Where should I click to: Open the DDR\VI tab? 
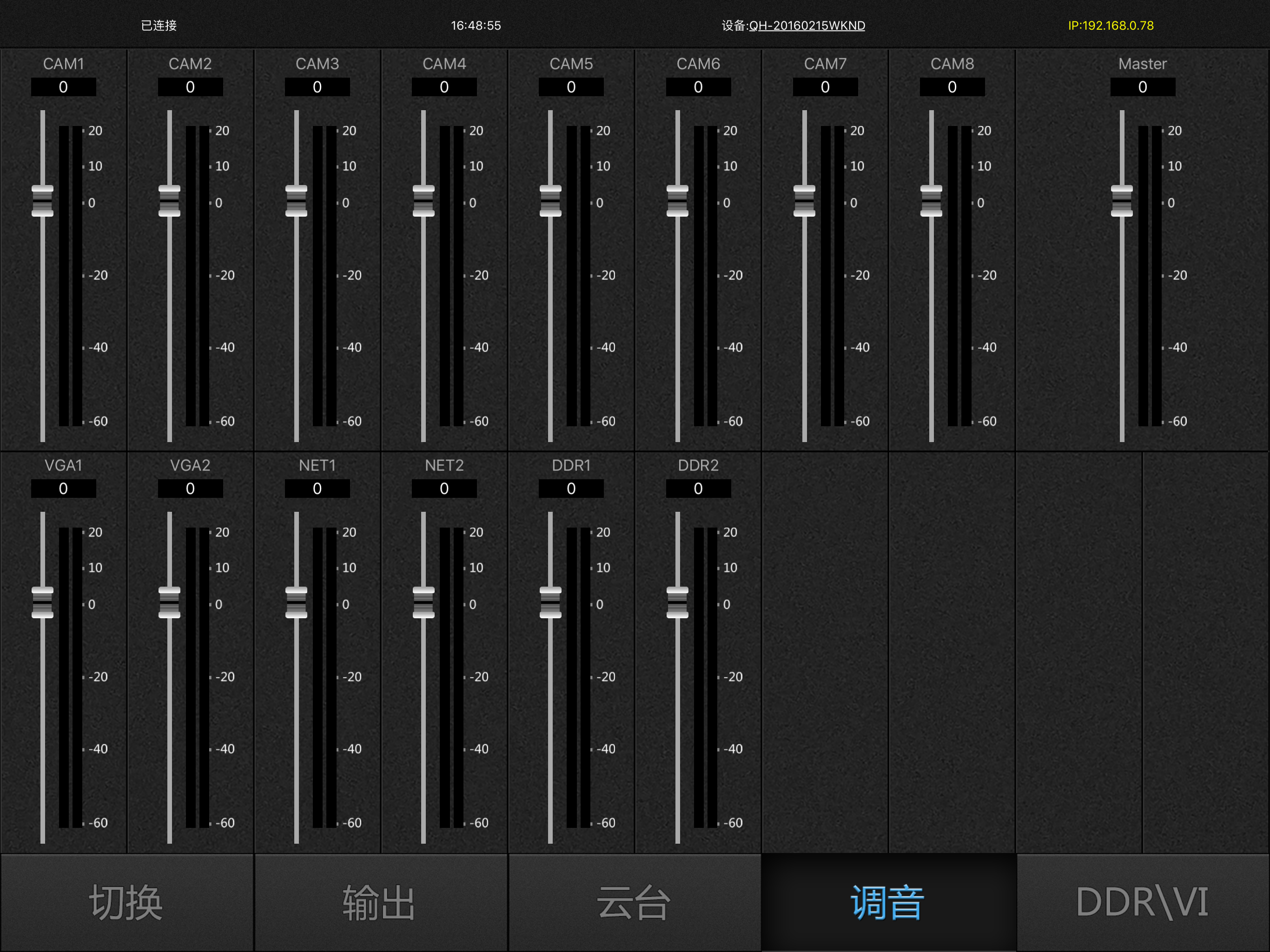1143,902
